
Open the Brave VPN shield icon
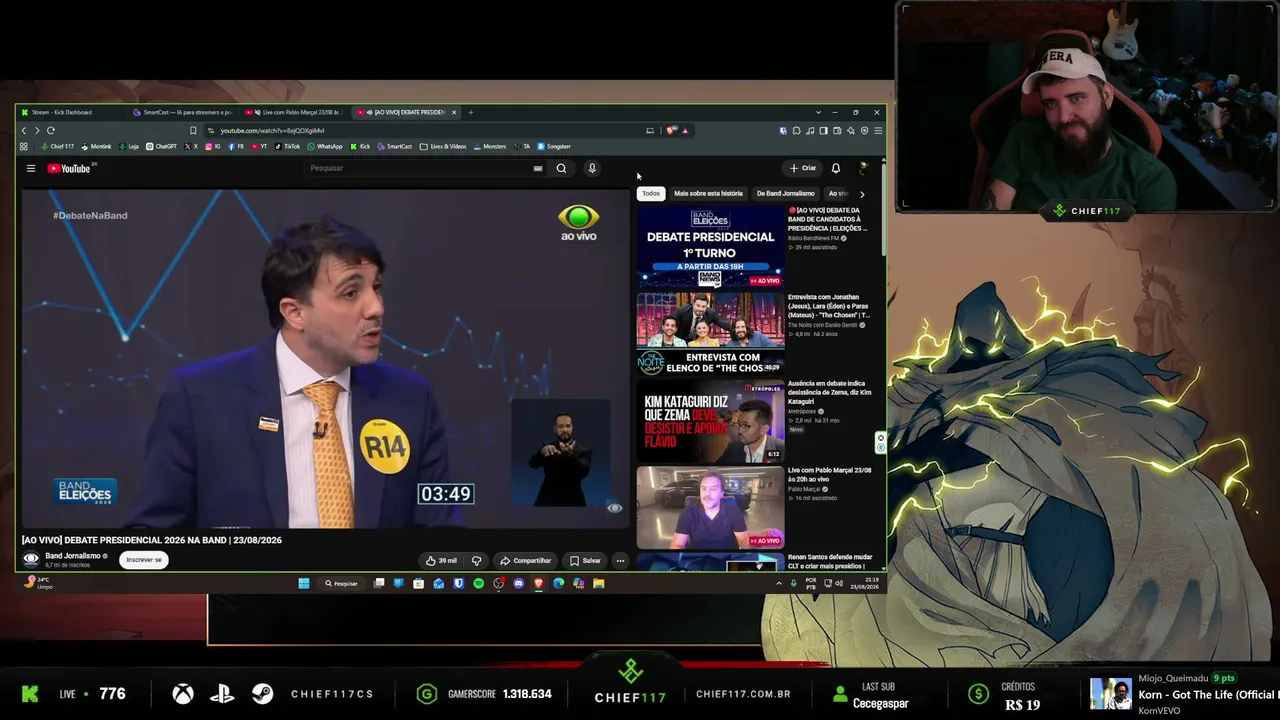tap(865, 130)
